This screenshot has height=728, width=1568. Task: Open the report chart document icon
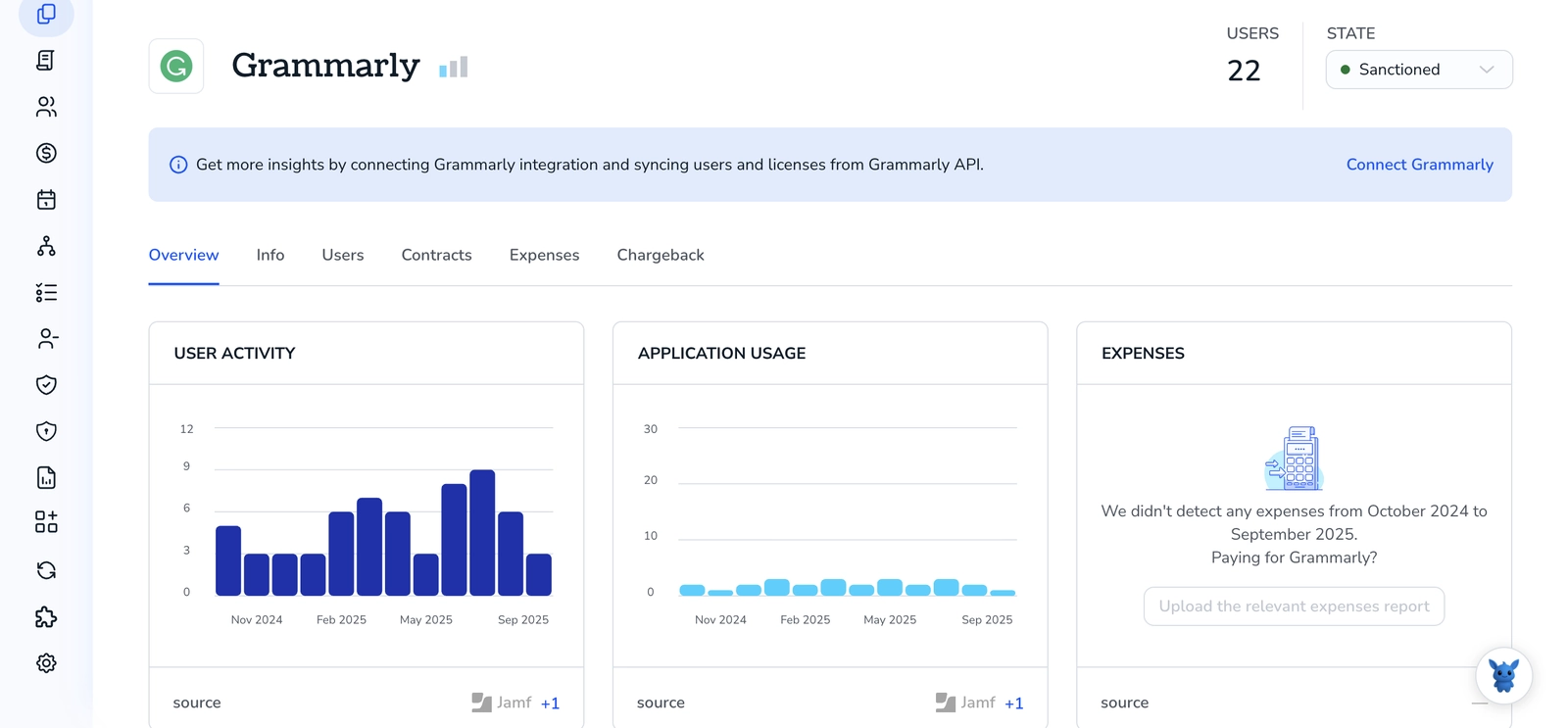(x=46, y=477)
